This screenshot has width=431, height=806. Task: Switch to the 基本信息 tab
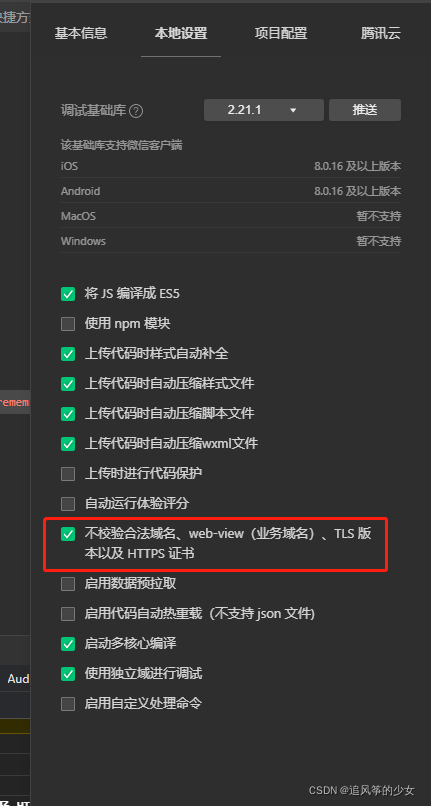tap(81, 34)
